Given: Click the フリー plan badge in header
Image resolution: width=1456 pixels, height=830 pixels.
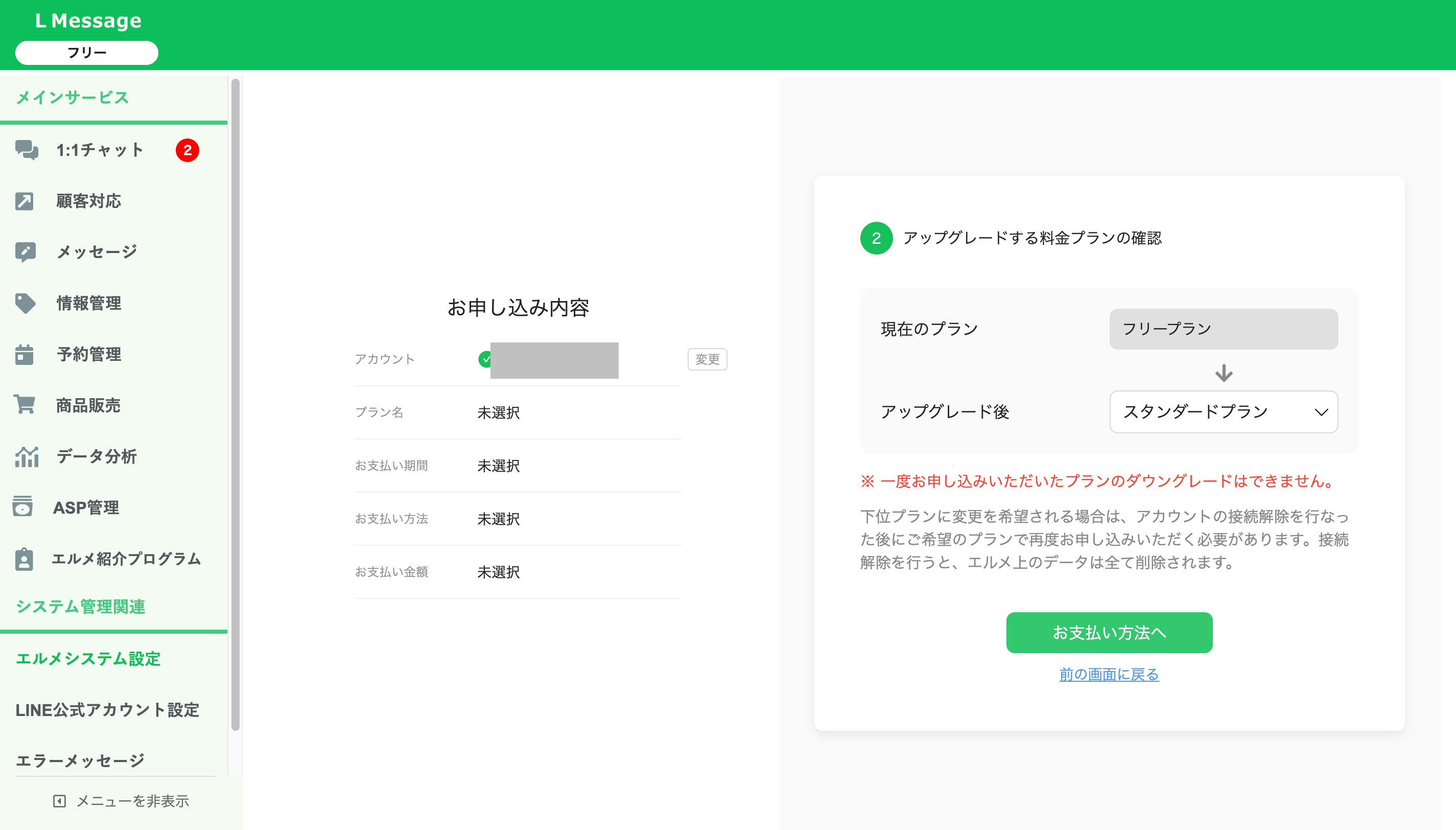Looking at the screenshot, I should 86,53.
